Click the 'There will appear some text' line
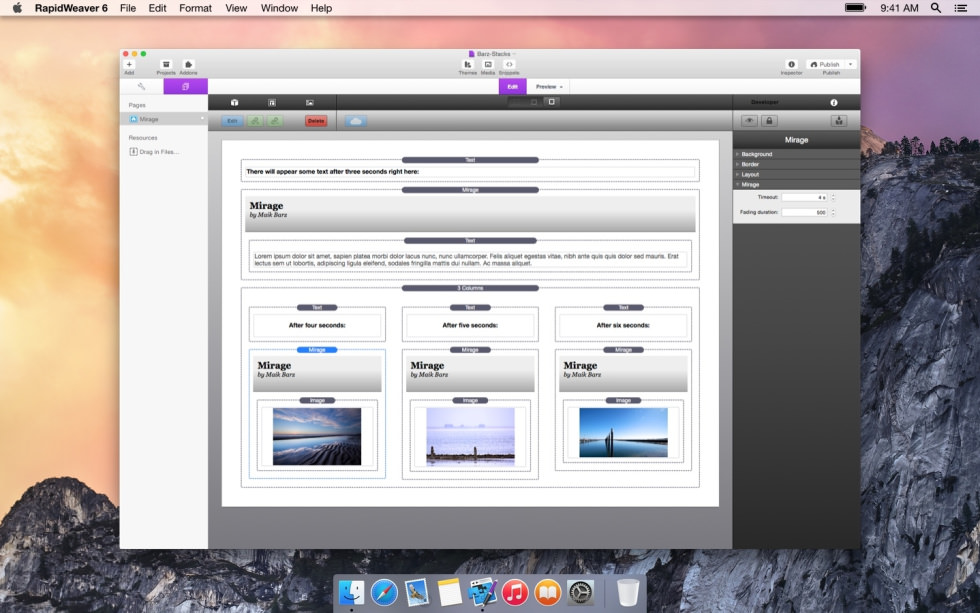 [x=332, y=171]
